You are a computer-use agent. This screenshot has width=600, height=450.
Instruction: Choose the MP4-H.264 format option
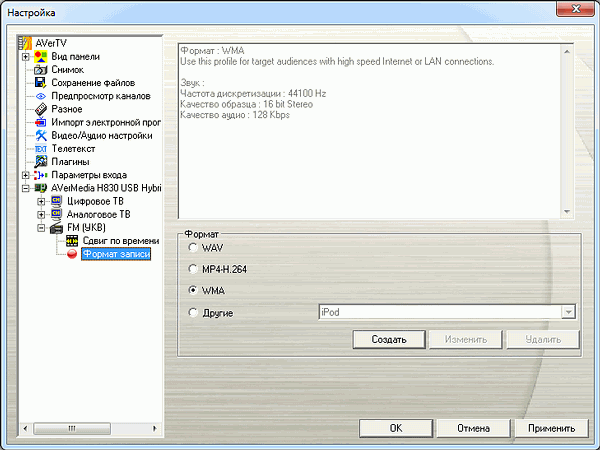[193, 268]
